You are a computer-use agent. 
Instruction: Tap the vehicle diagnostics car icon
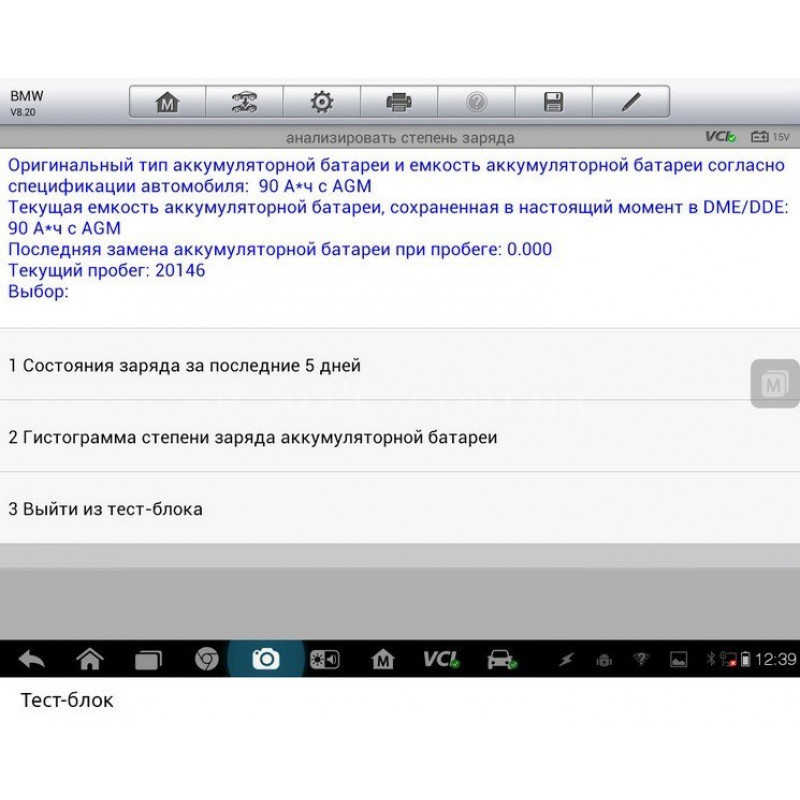500,659
